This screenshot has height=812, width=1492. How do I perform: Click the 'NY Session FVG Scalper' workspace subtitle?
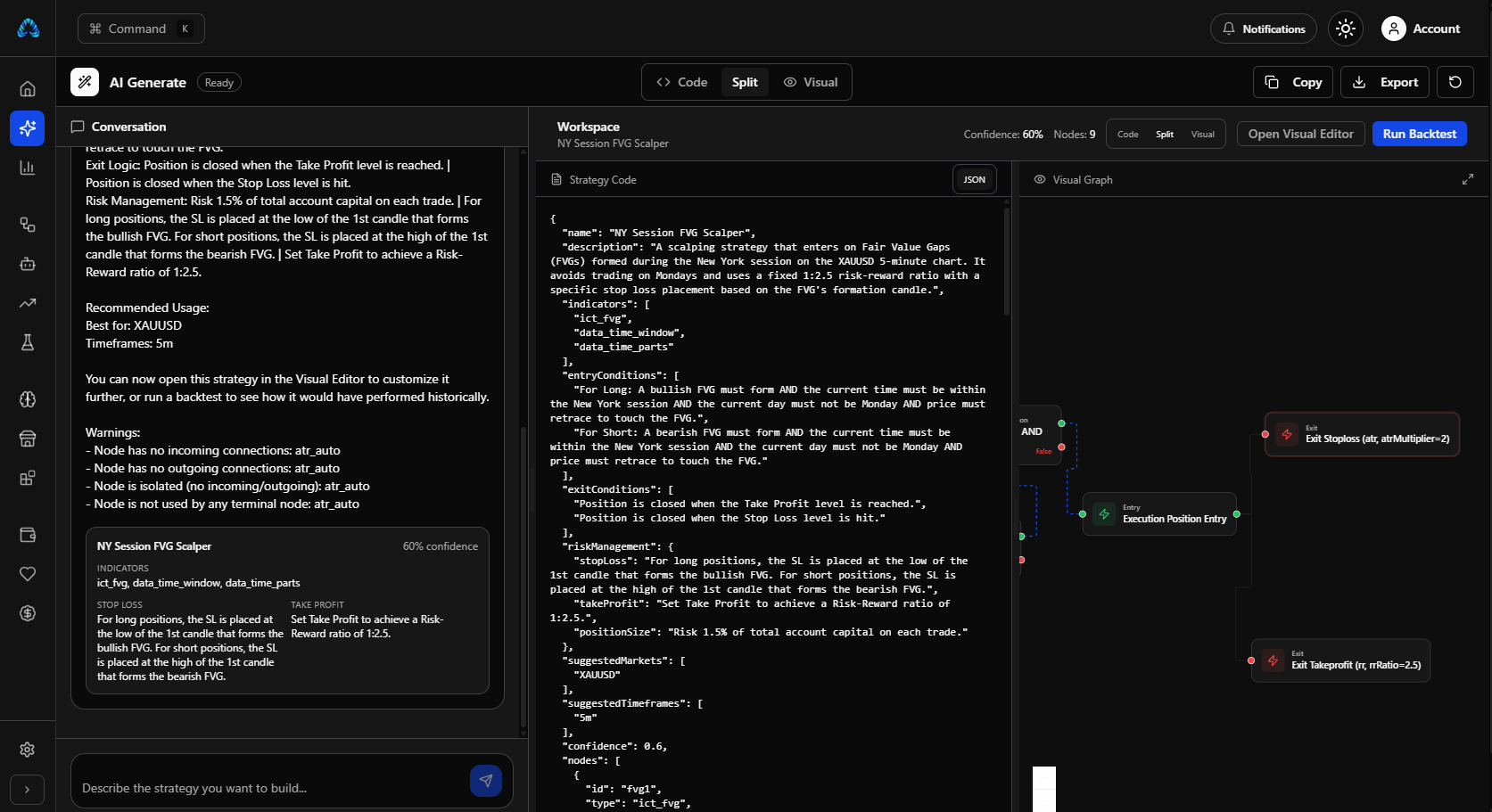tap(613, 144)
